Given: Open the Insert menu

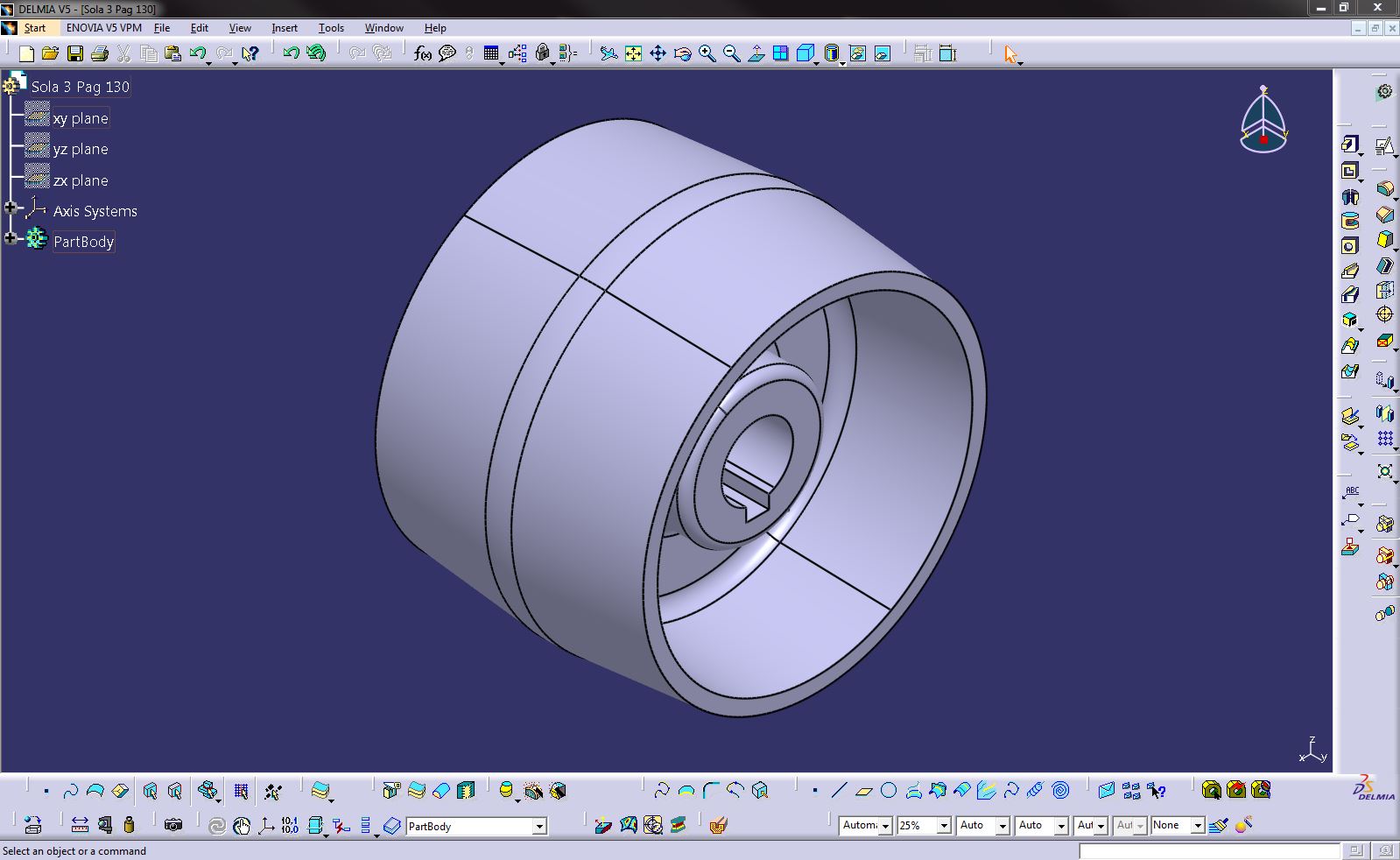Looking at the screenshot, I should coord(285,28).
